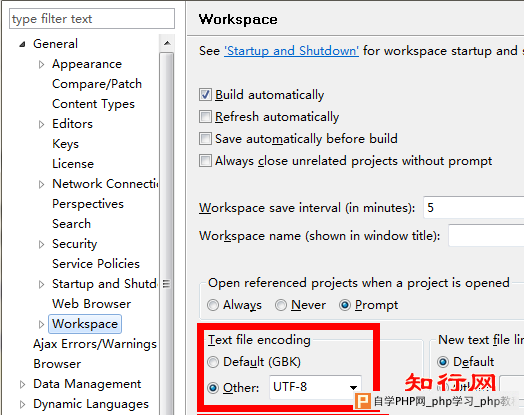Select Compare/Patch in preferences tree
524x415 pixels.
[x=97, y=84]
